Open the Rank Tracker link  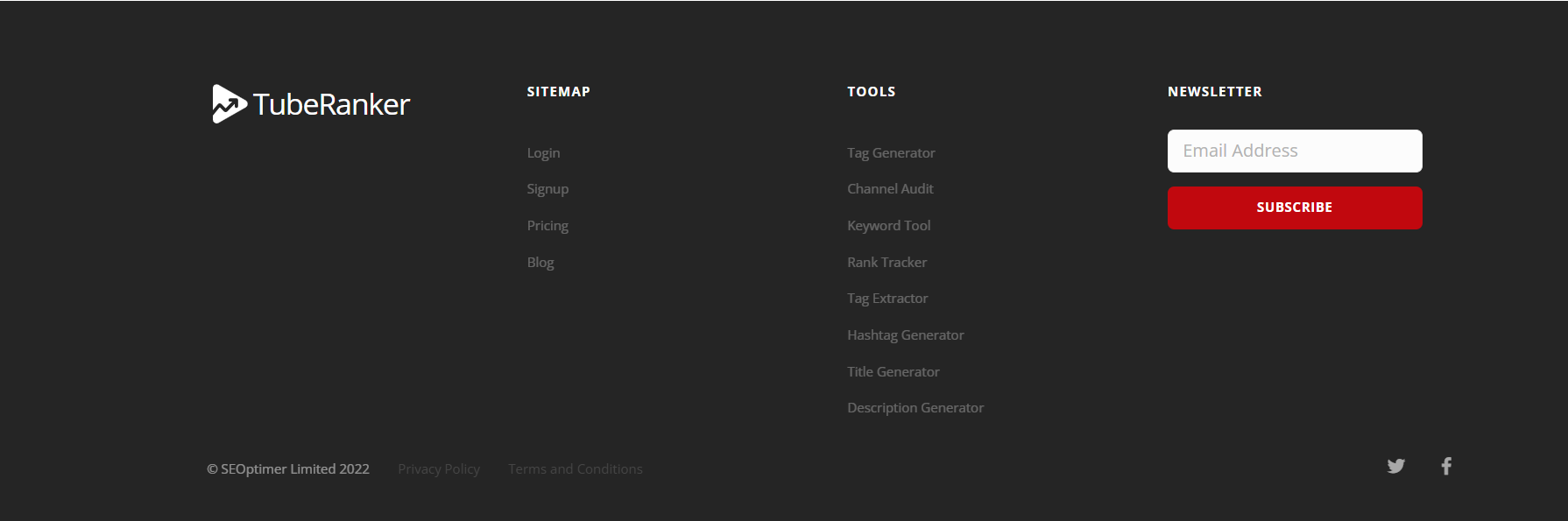[x=886, y=263]
